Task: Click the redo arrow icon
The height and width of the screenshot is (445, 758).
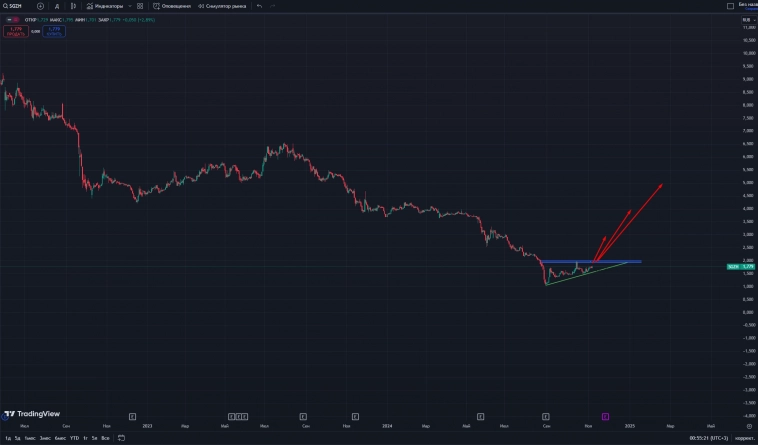Action: click(x=275, y=5)
